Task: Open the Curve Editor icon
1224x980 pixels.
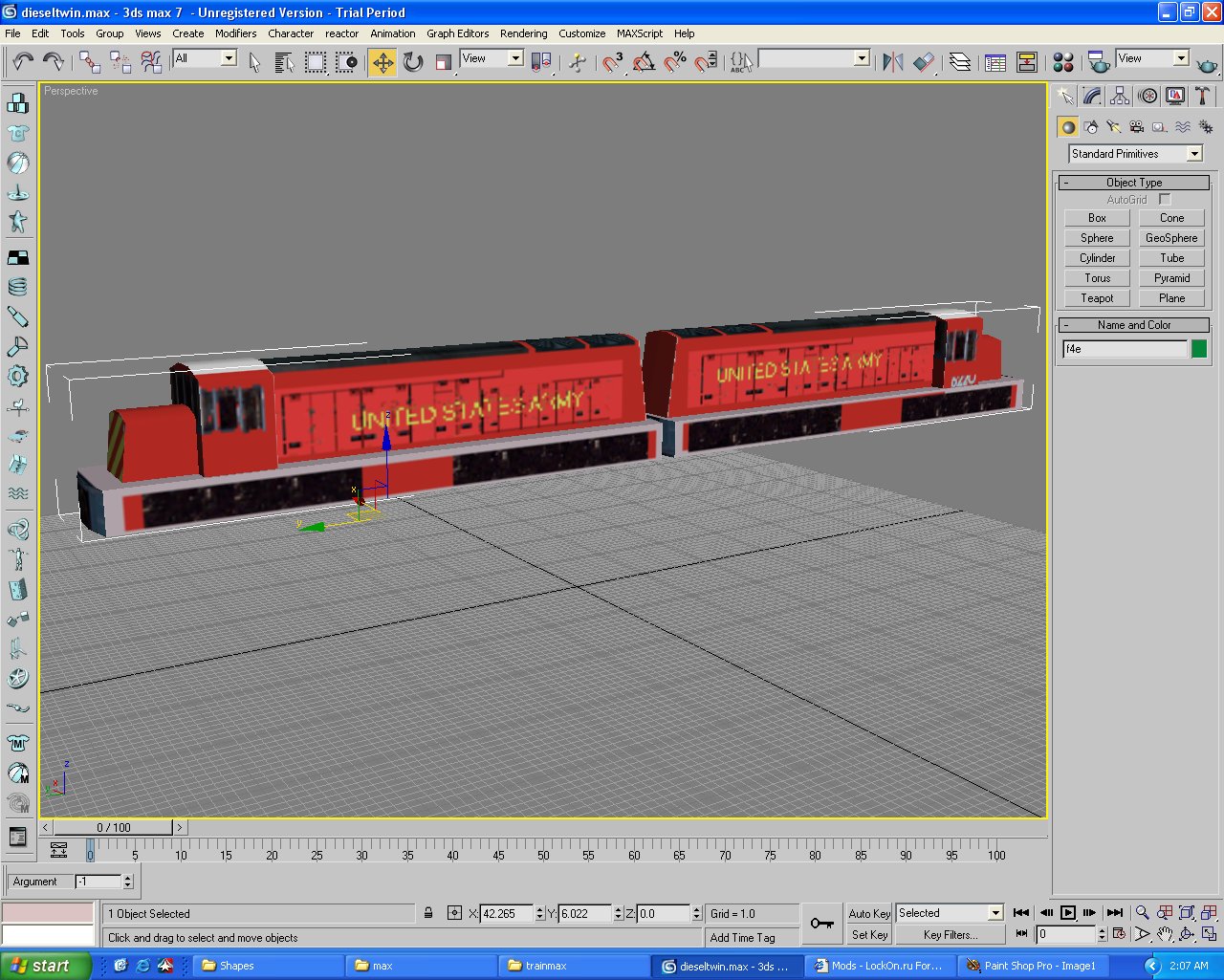Action: (x=995, y=62)
